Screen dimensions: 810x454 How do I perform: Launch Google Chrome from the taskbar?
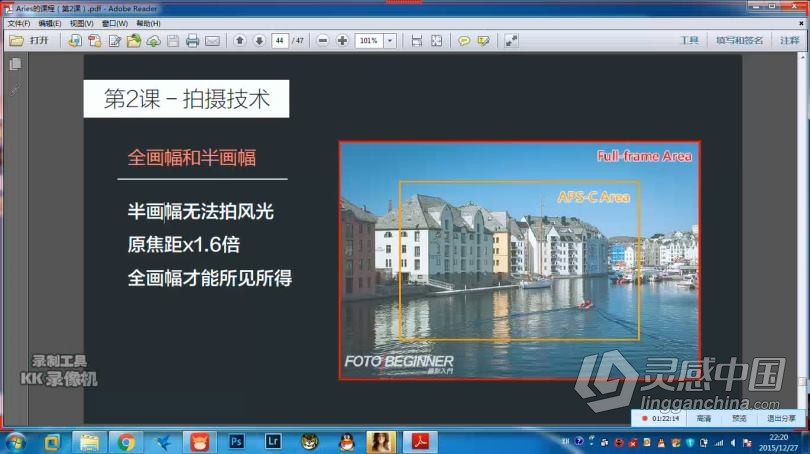(126, 442)
